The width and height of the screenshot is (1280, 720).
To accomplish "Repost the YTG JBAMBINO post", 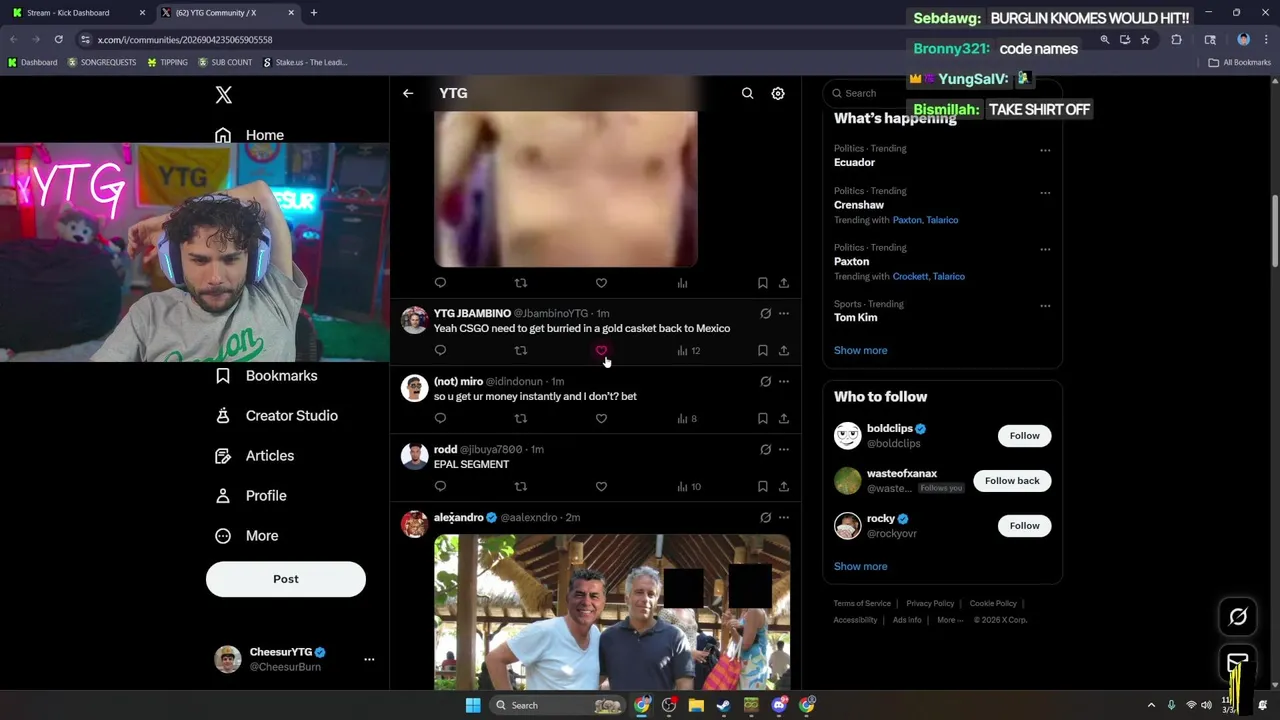I will 520,351.
